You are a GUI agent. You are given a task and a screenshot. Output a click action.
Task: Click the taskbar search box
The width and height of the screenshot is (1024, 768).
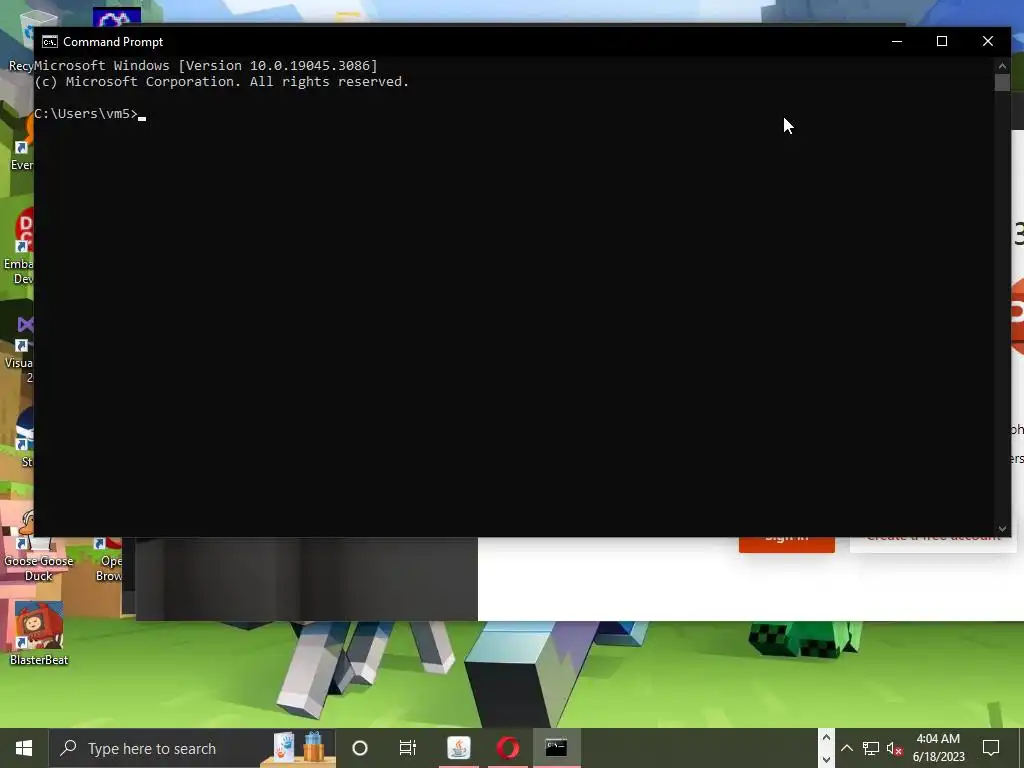tap(193, 748)
